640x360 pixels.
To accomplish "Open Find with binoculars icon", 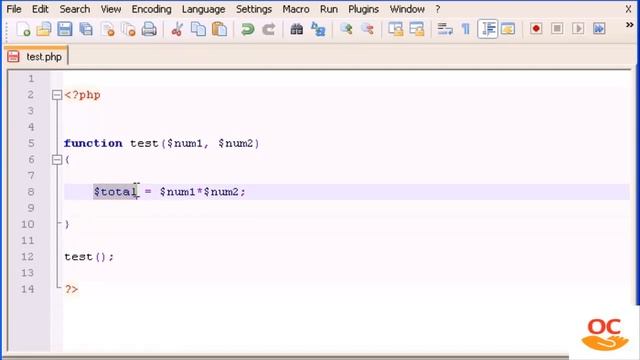I will click(297, 29).
